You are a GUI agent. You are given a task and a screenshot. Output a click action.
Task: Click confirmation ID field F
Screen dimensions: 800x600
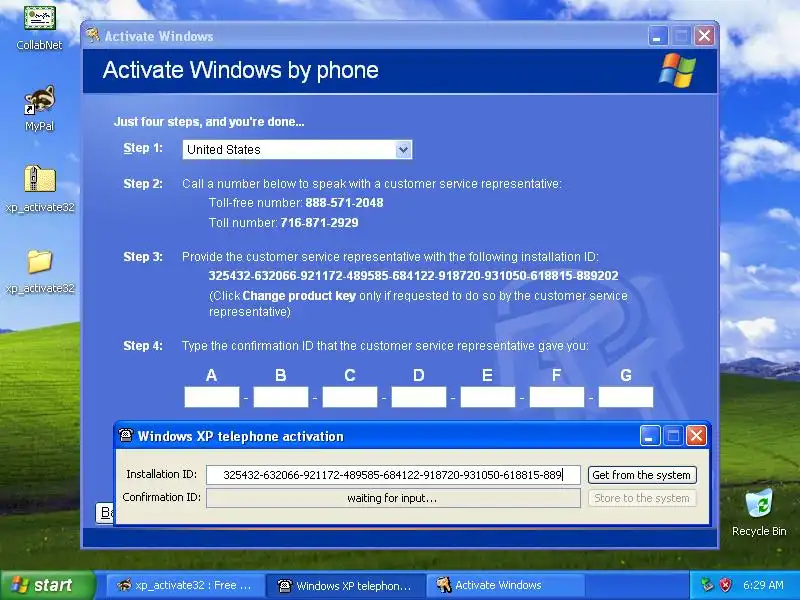tap(557, 397)
